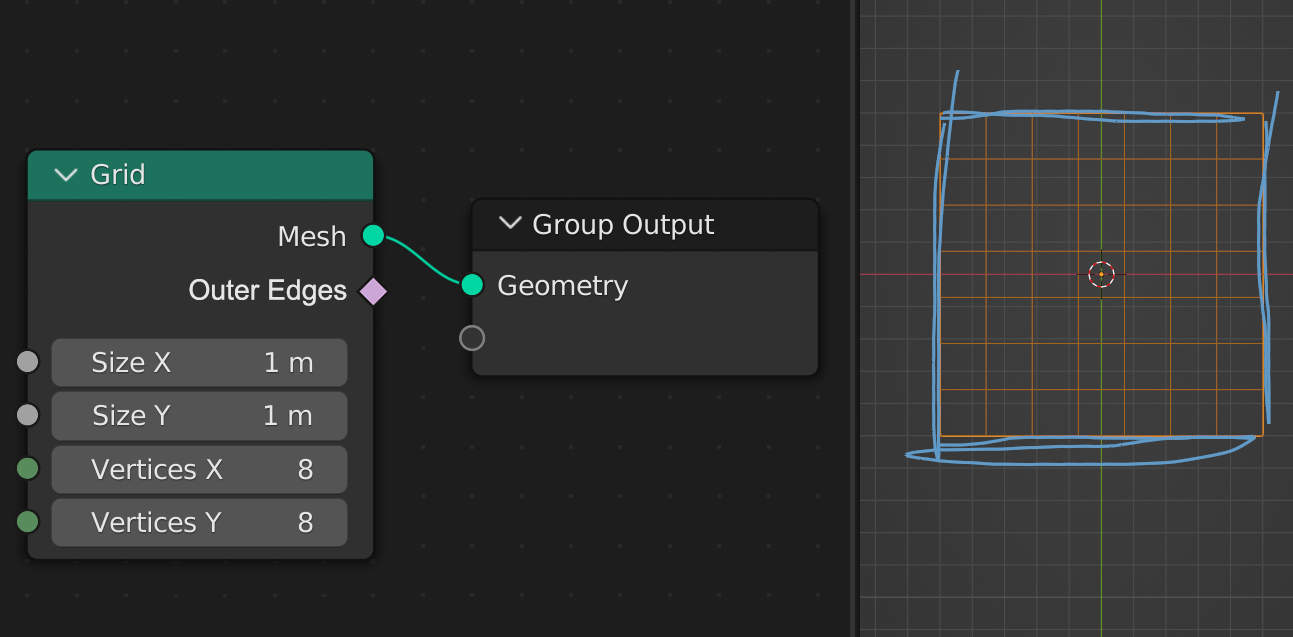Screen dimensions: 1293x637
Task: Click the Geometry label in Group Output
Action: pyautogui.click(x=562, y=286)
